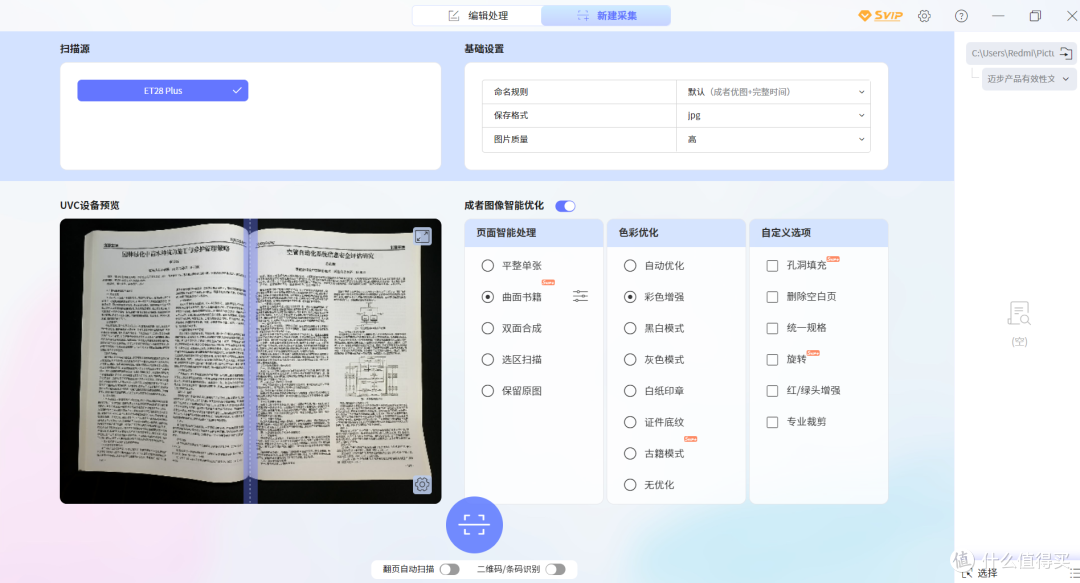The image size is (1080, 583).
Task: Open the help question mark icon
Action: pos(962,16)
